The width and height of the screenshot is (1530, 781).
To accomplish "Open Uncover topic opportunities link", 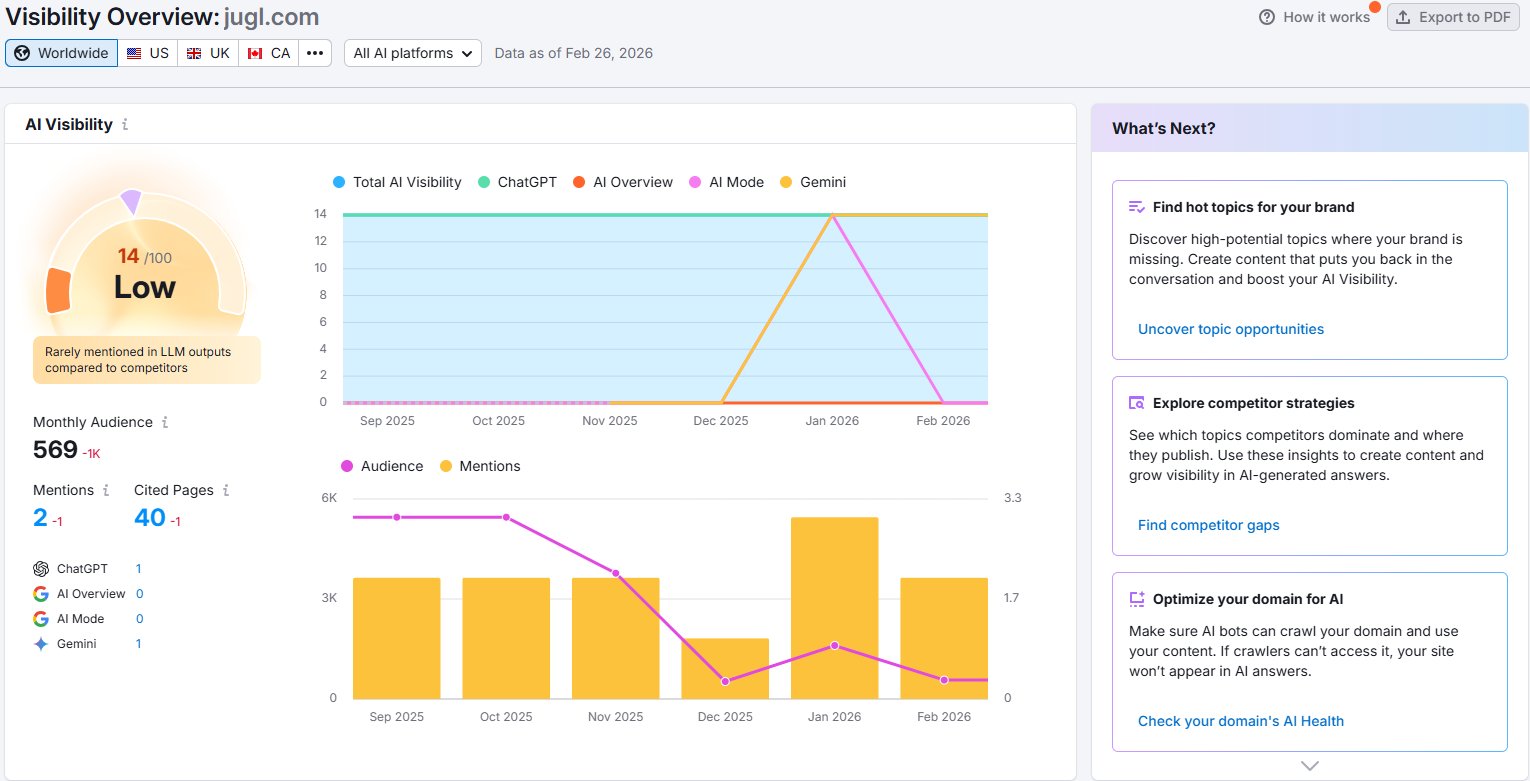I will (x=1231, y=329).
